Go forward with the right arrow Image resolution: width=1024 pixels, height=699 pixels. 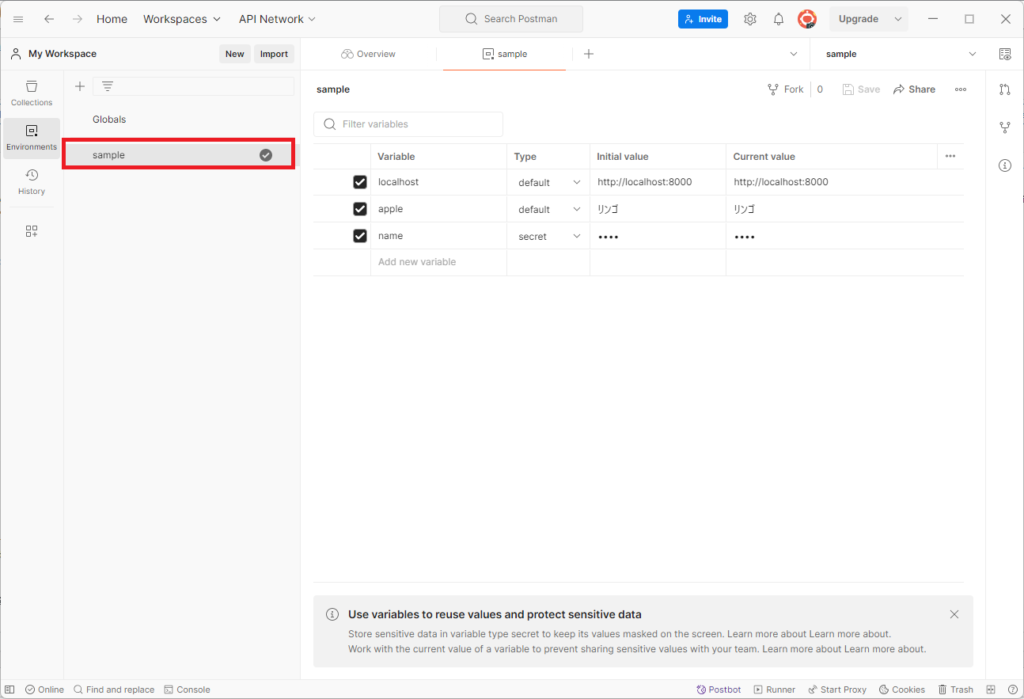point(77,19)
